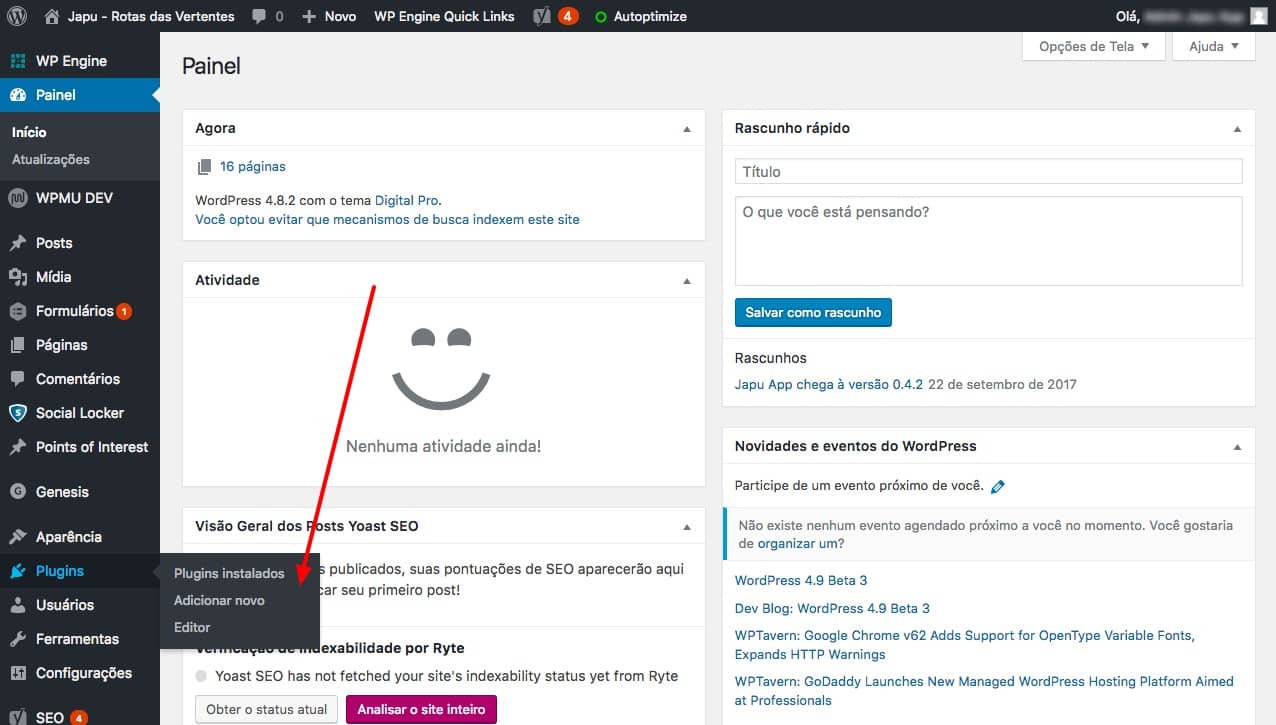Select Editor from the Plugins submenu
This screenshot has height=725, width=1276.
click(x=192, y=628)
